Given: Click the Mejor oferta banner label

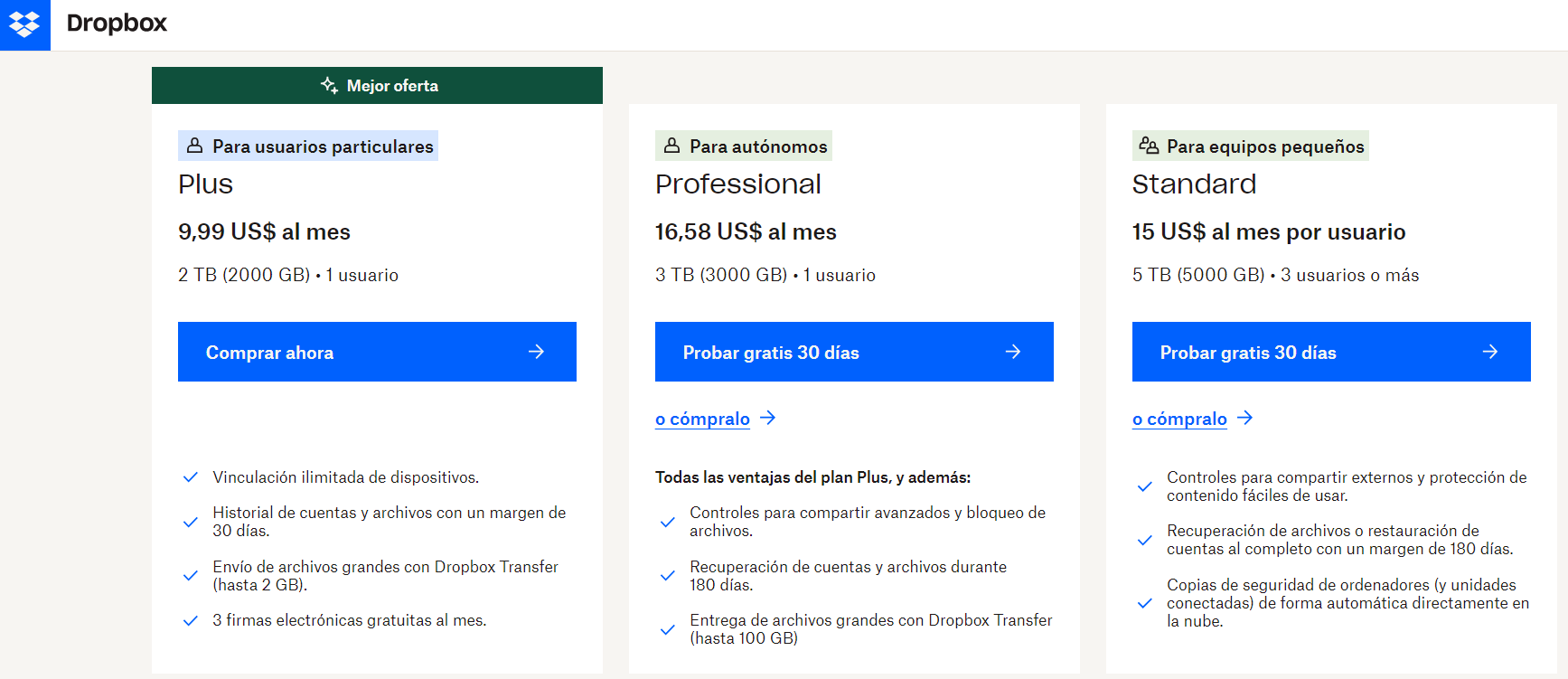Looking at the screenshot, I should pyautogui.click(x=392, y=86).
